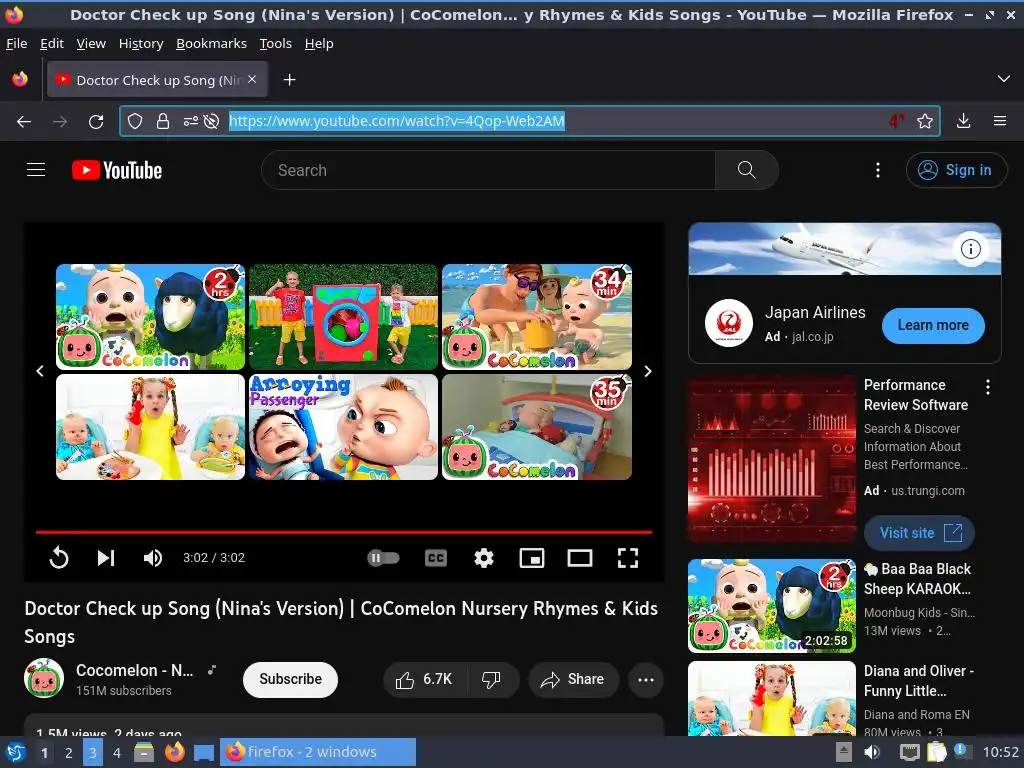Open Cocomelon channel avatar
This screenshot has height=768, width=1024.
click(x=44, y=679)
